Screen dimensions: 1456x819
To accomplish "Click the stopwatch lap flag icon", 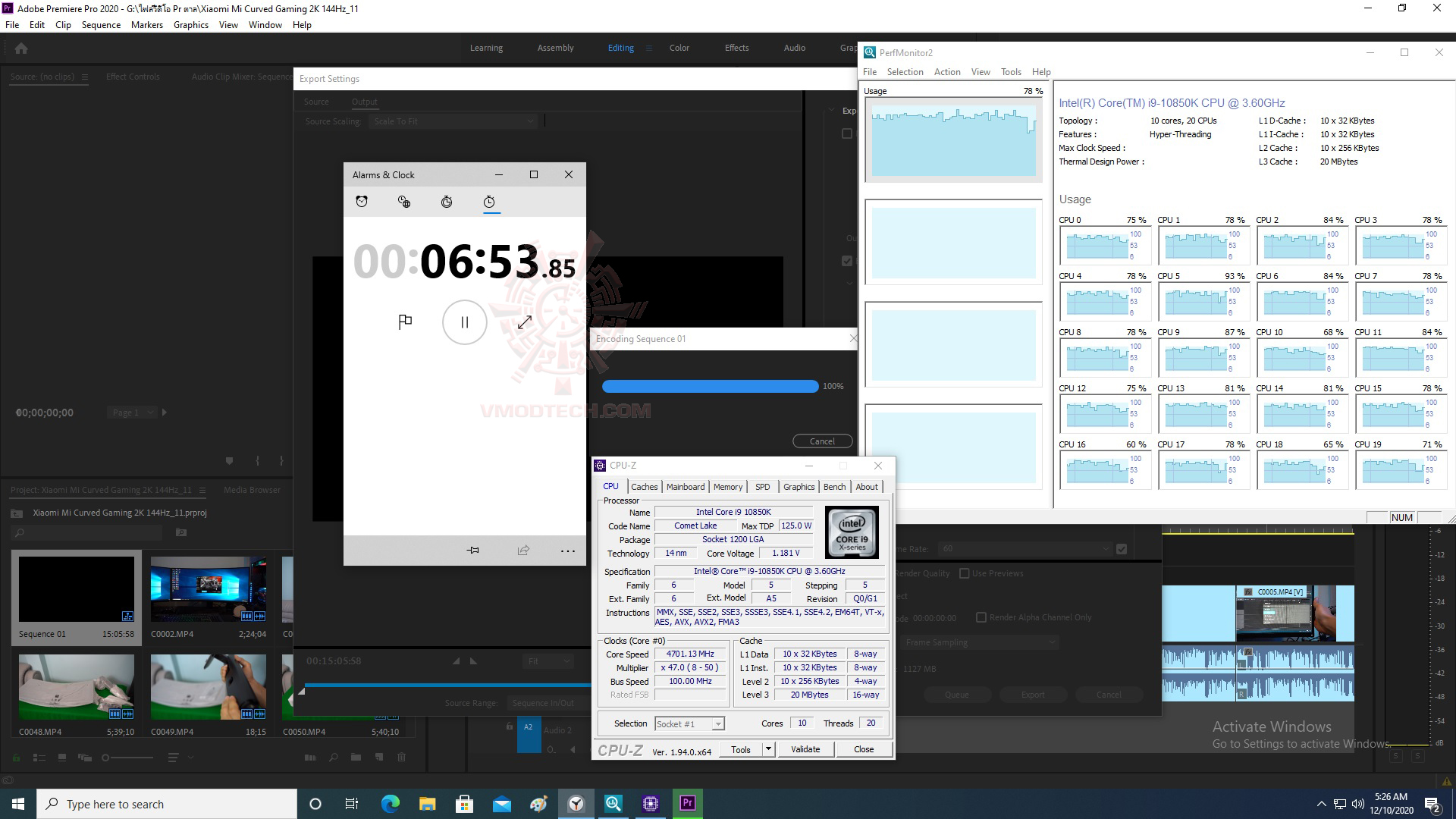I will [x=405, y=322].
